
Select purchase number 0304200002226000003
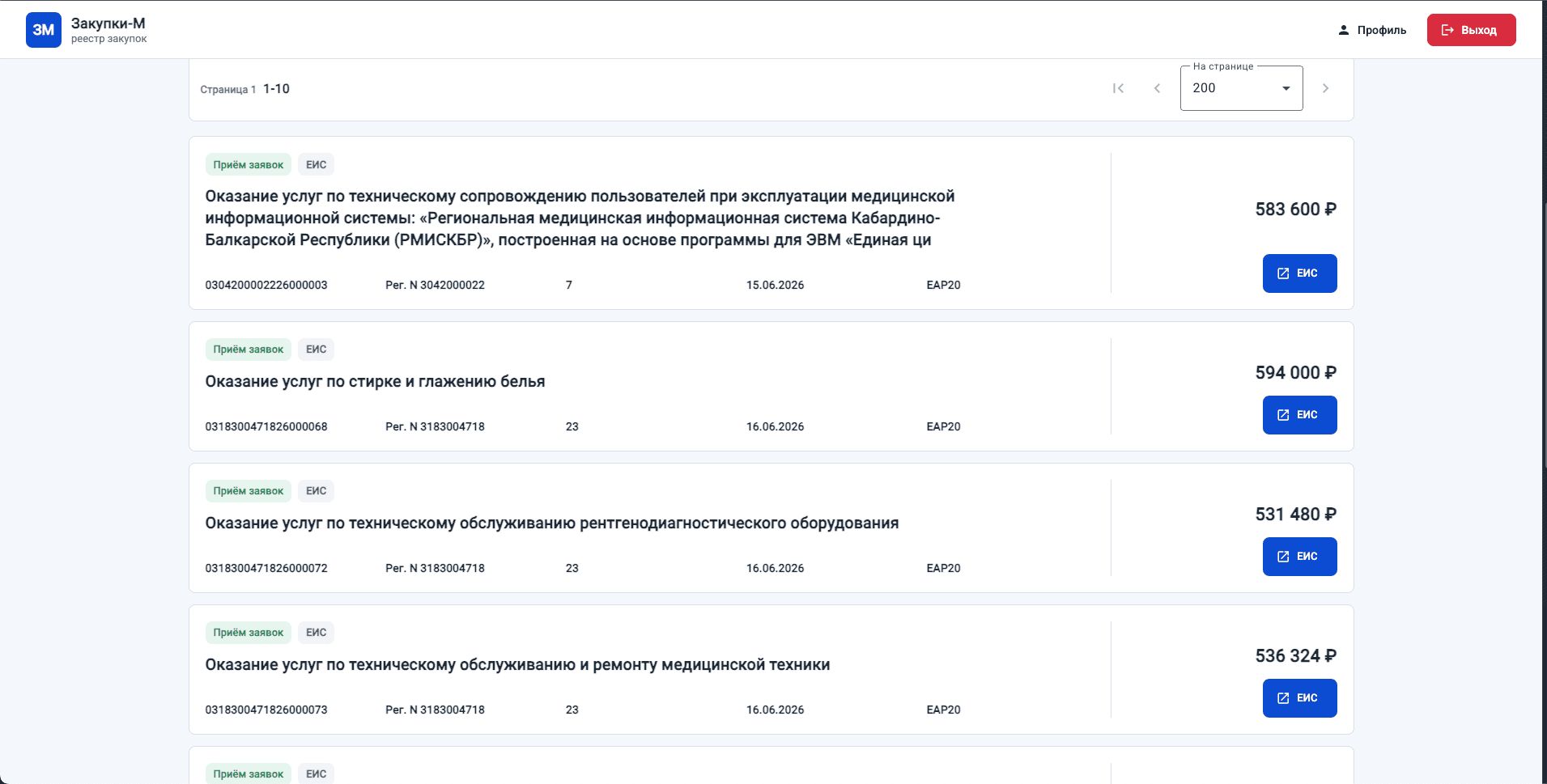pyautogui.click(x=266, y=285)
